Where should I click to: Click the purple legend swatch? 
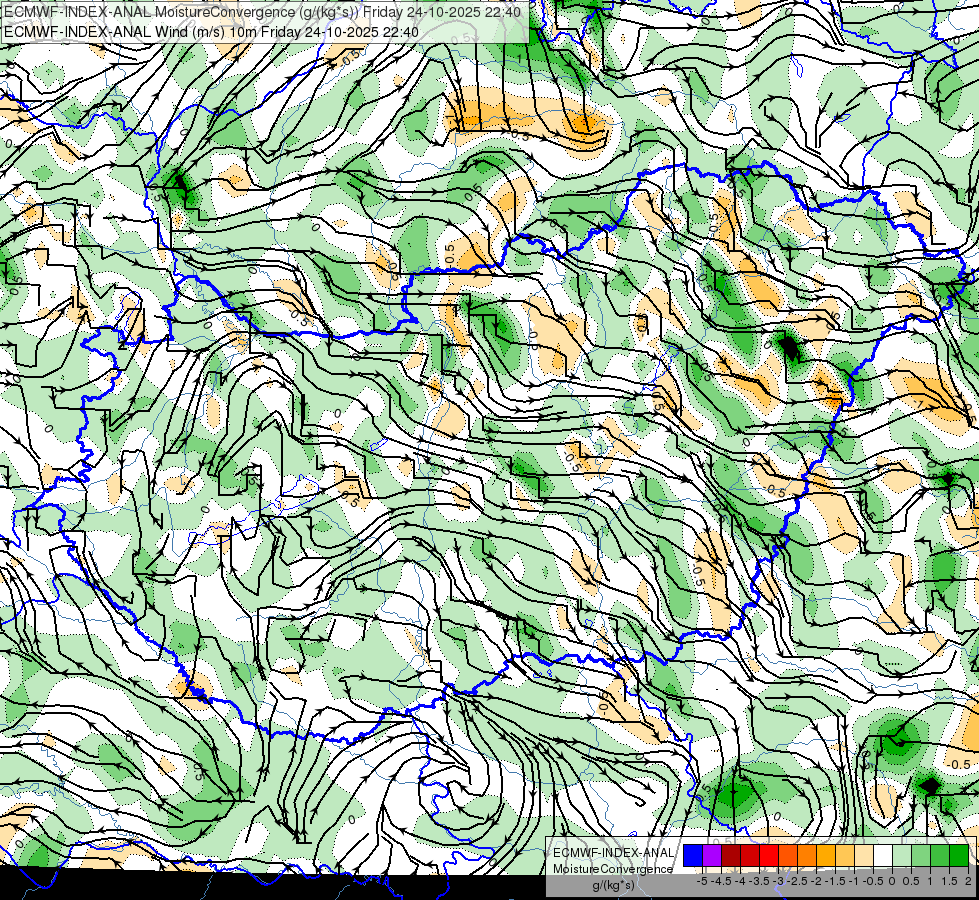[x=712, y=856]
